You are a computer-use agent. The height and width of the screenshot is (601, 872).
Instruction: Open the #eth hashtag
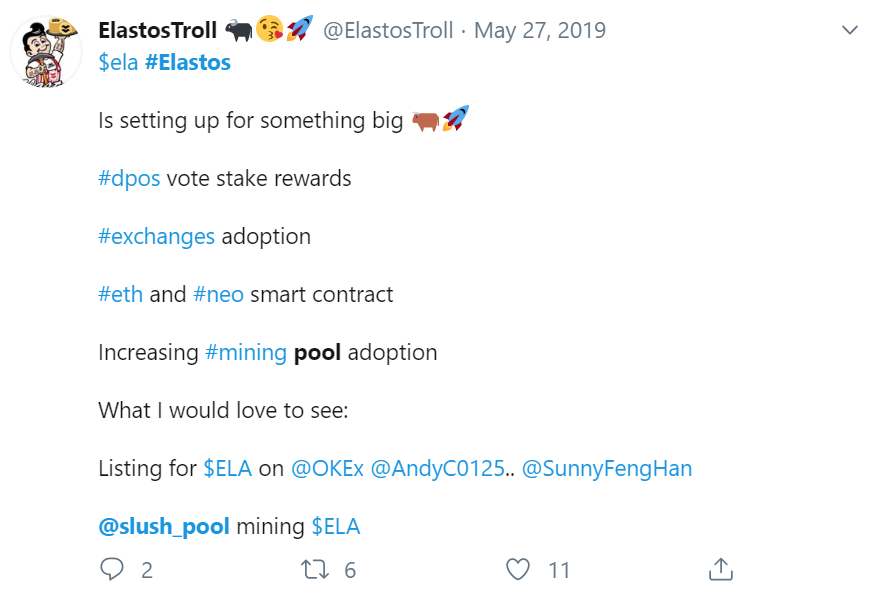[x=120, y=295]
